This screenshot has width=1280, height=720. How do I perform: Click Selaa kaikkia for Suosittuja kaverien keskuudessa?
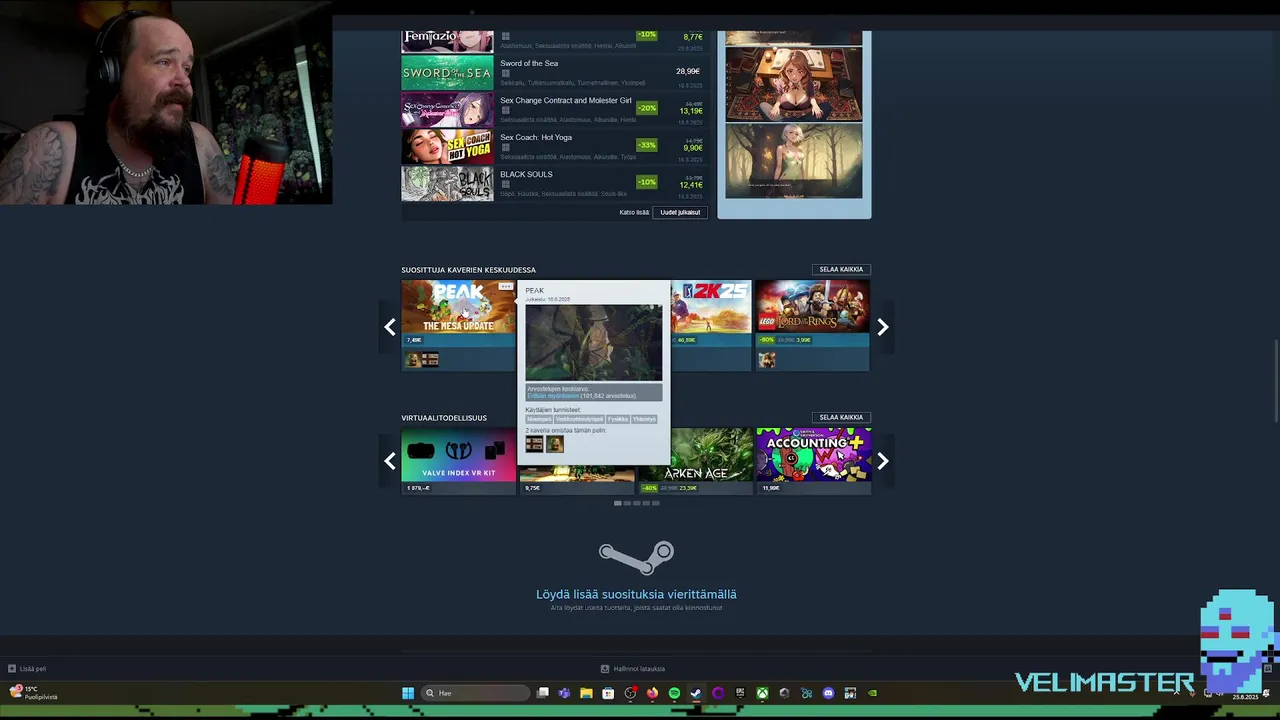coord(841,269)
